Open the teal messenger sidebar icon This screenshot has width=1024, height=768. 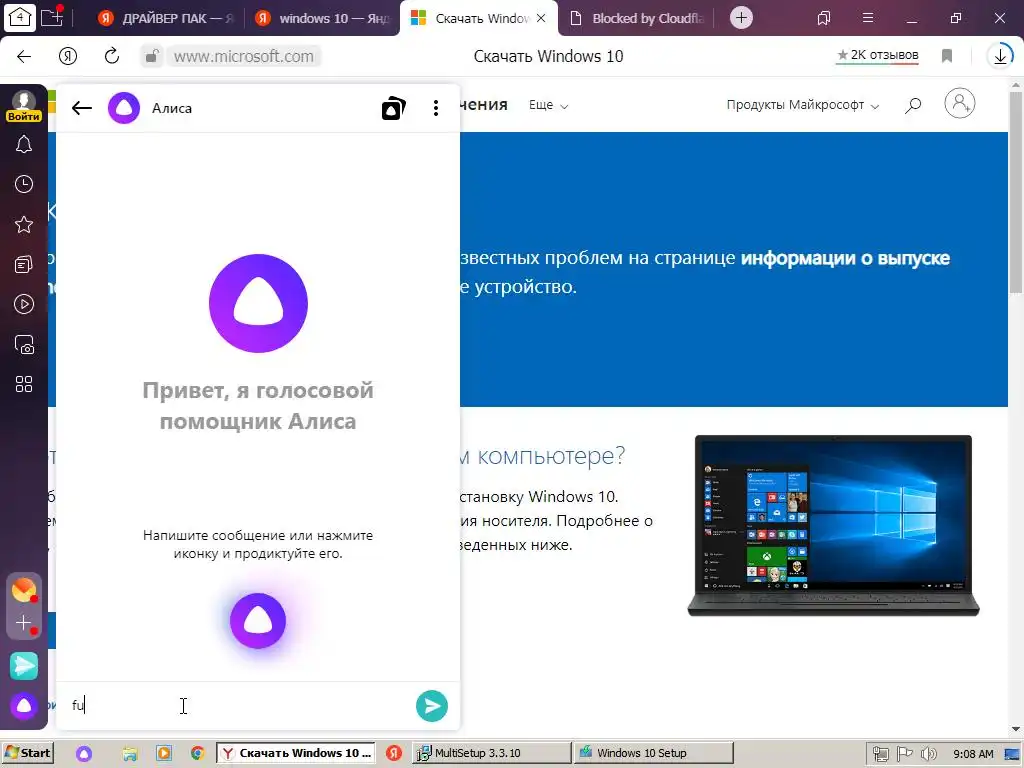pos(24,666)
